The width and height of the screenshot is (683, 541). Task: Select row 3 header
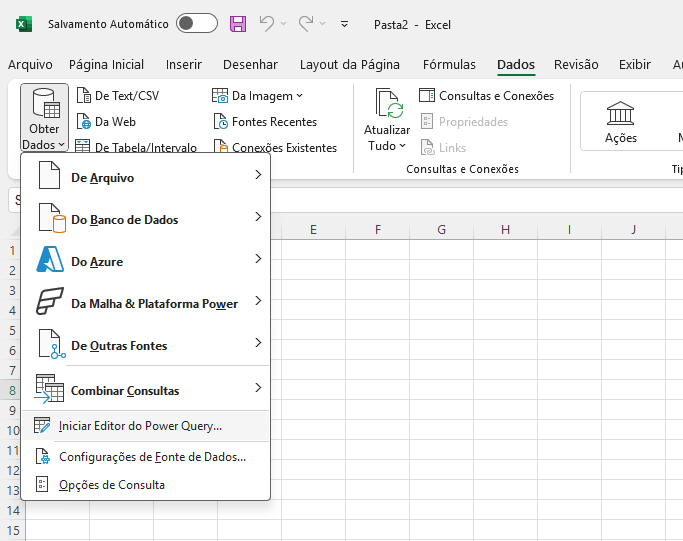point(13,290)
